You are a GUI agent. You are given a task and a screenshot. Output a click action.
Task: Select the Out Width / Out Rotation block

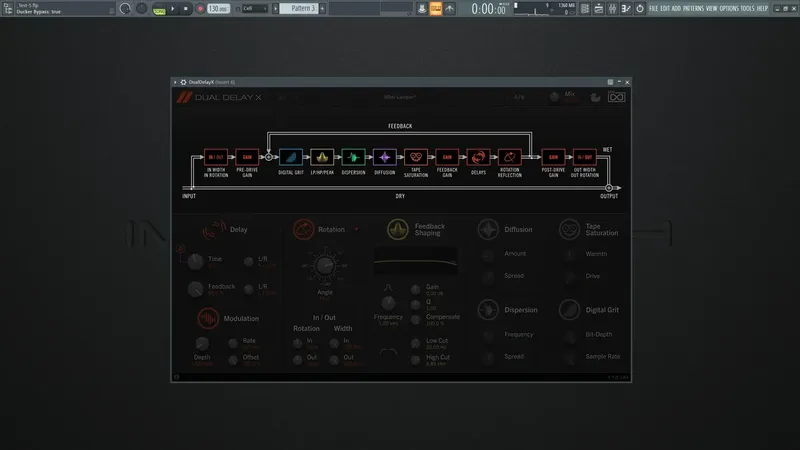click(x=585, y=157)
